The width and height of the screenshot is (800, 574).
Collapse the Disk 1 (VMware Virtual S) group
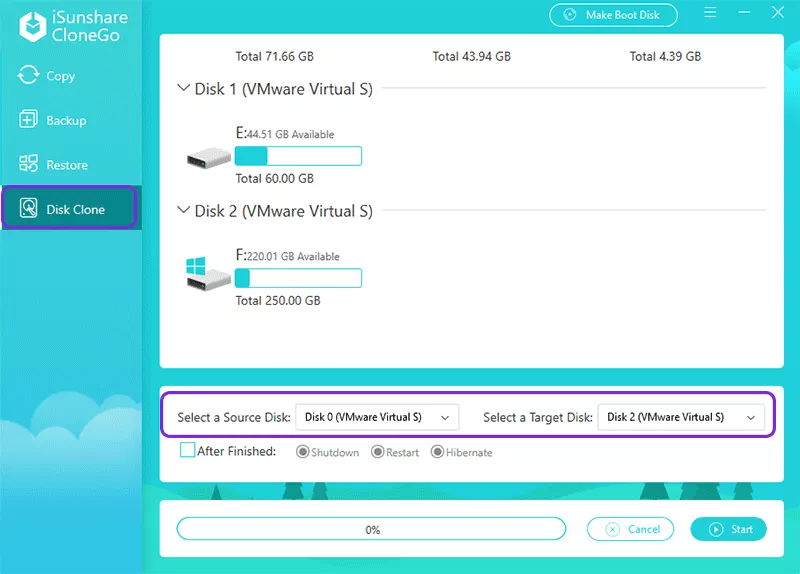click(183, 88)
